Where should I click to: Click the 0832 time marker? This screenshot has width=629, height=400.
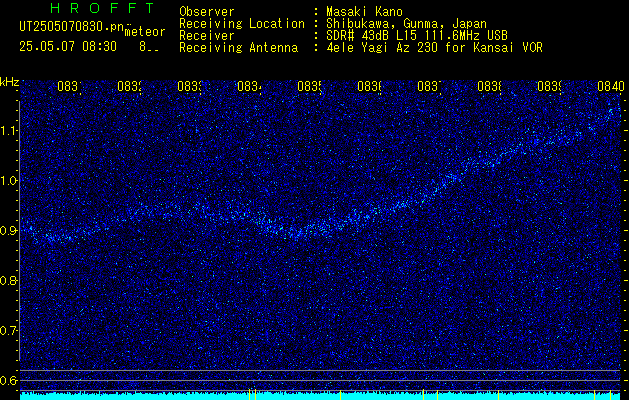pos(129,86)
